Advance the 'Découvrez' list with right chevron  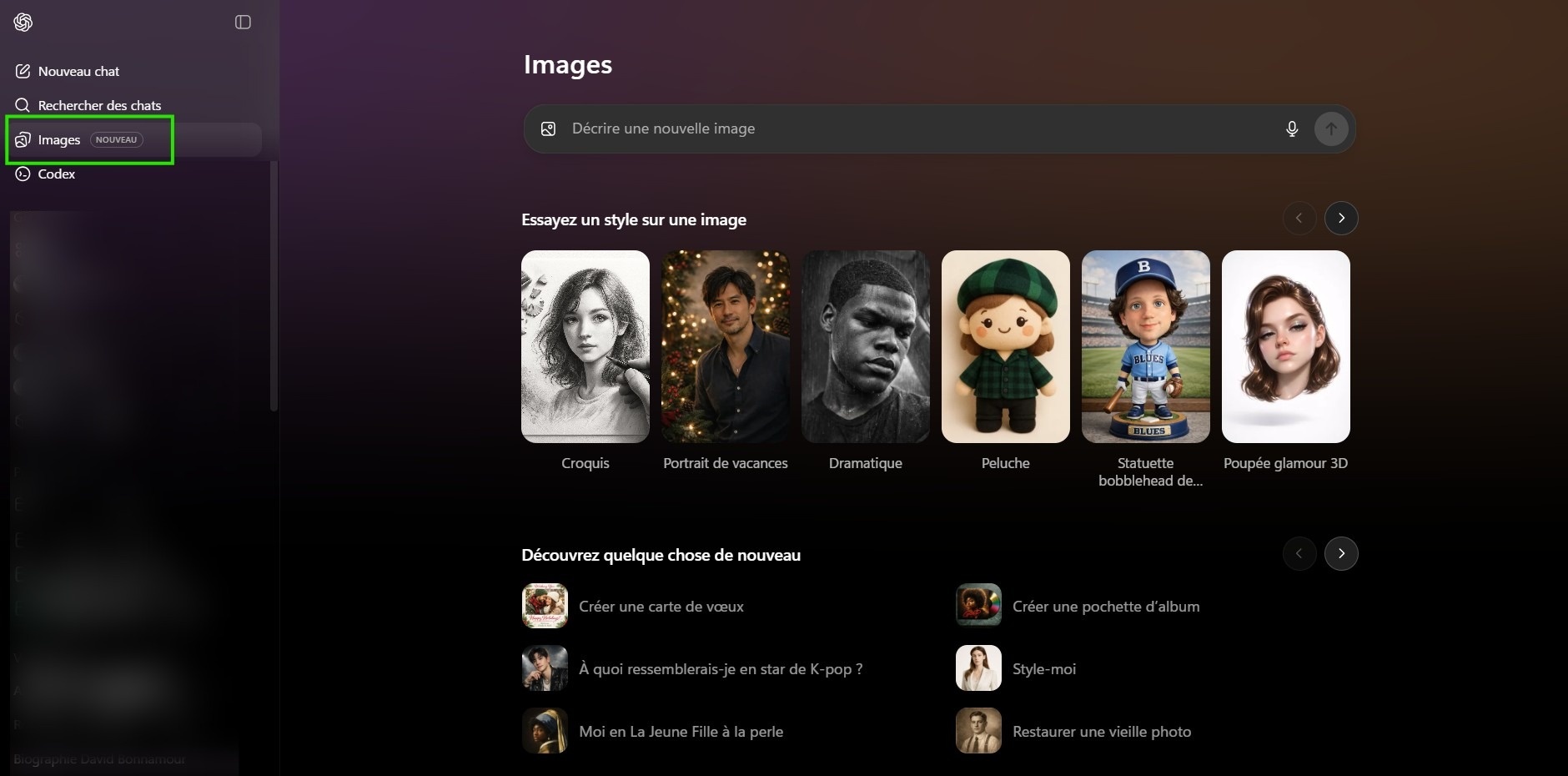click(1340, 554)
